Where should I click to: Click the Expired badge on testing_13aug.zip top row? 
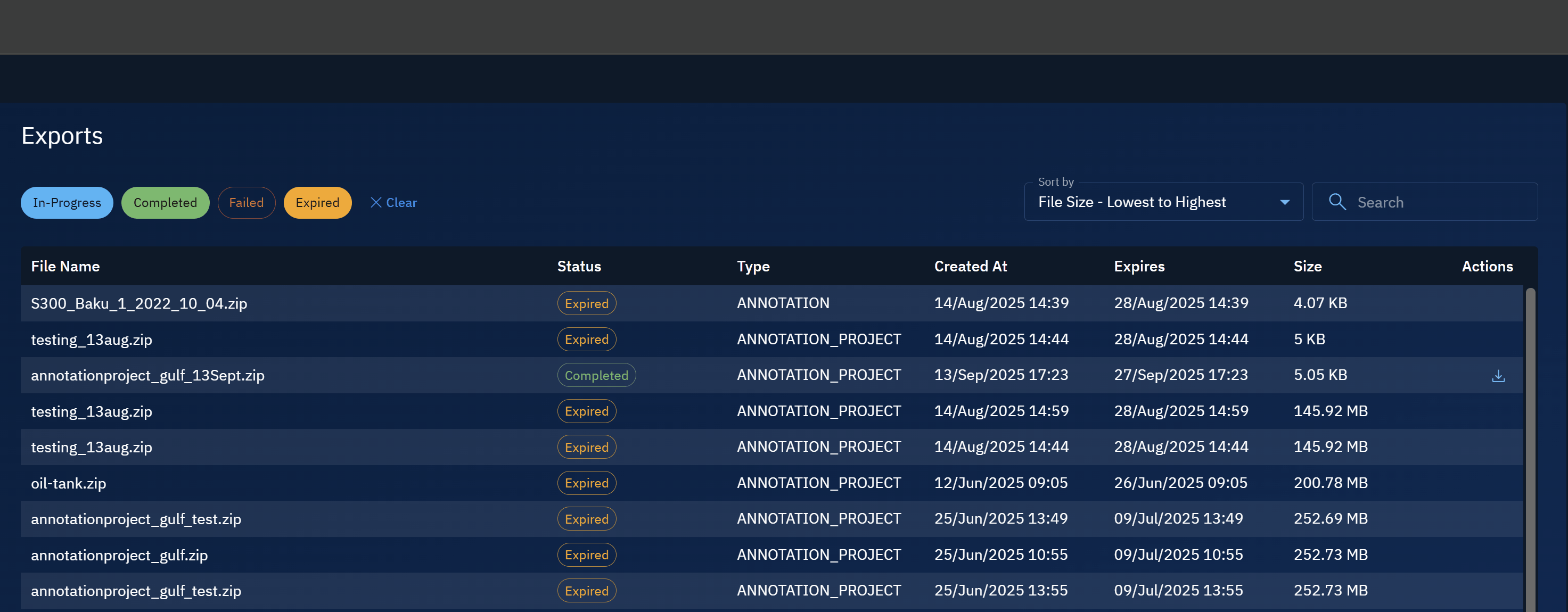(x=586, y=339)
